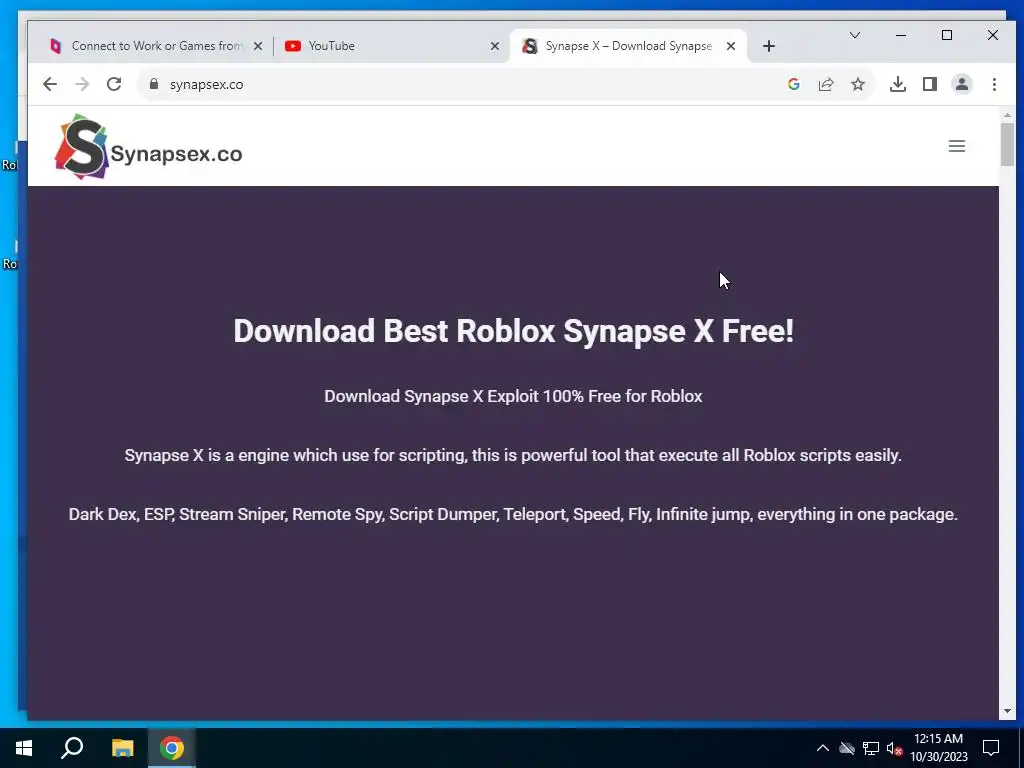Go back to previous page in Chrome
Viewport: 1024px width, 768px height.
pos(50,84)
